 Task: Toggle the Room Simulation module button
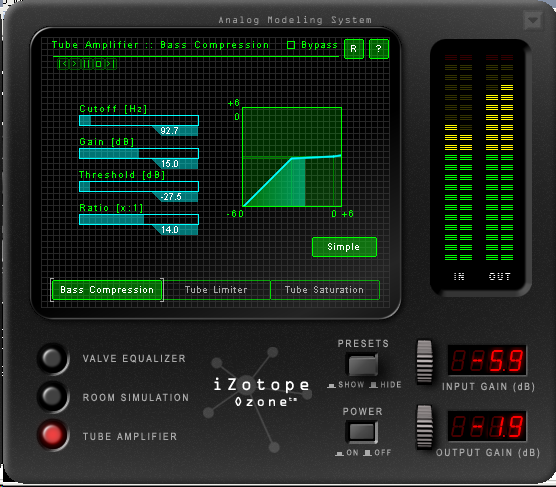click(53, 397)
